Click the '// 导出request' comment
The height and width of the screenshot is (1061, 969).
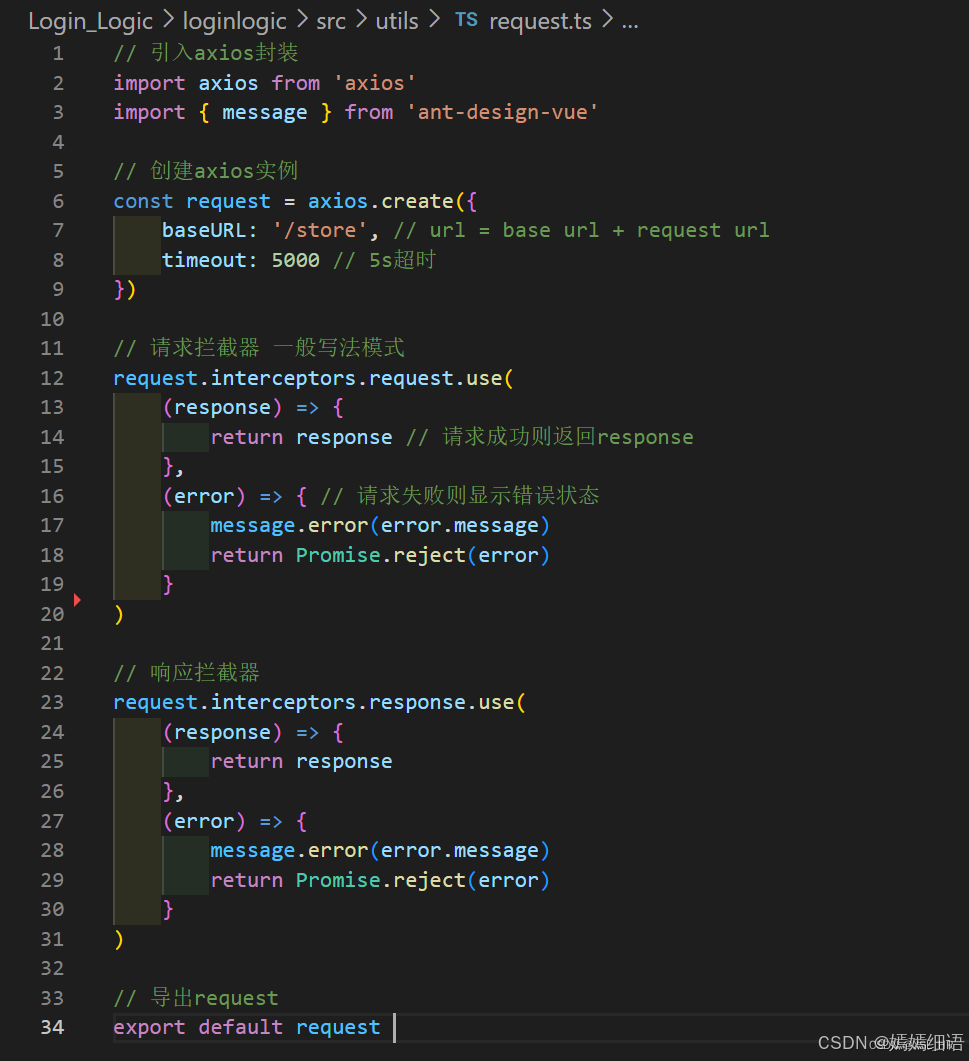[x=196, y=997]
